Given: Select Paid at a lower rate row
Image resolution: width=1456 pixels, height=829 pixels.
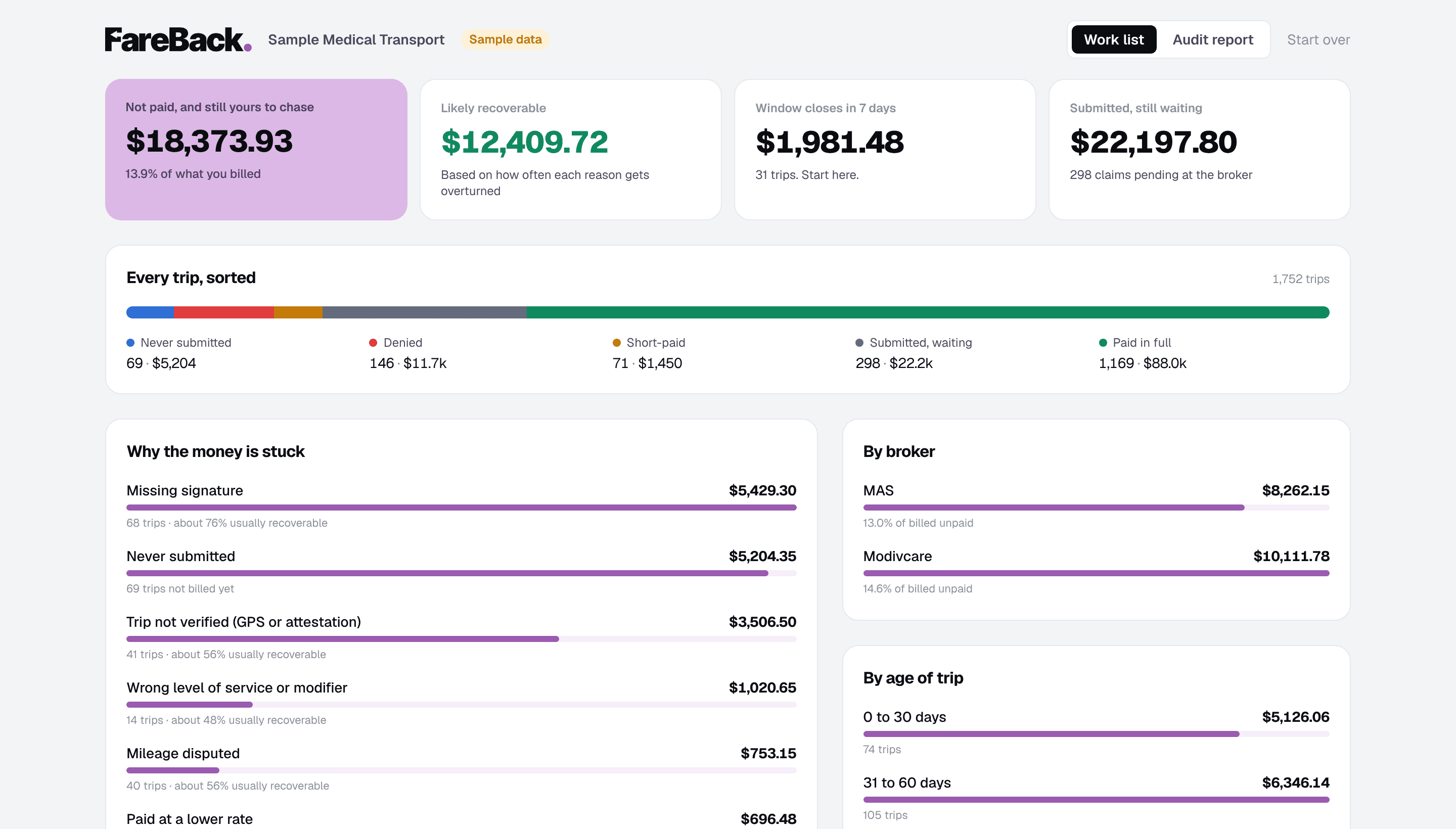Looking at the screenshot, I should pyautogui.click(x=461, y=819).
